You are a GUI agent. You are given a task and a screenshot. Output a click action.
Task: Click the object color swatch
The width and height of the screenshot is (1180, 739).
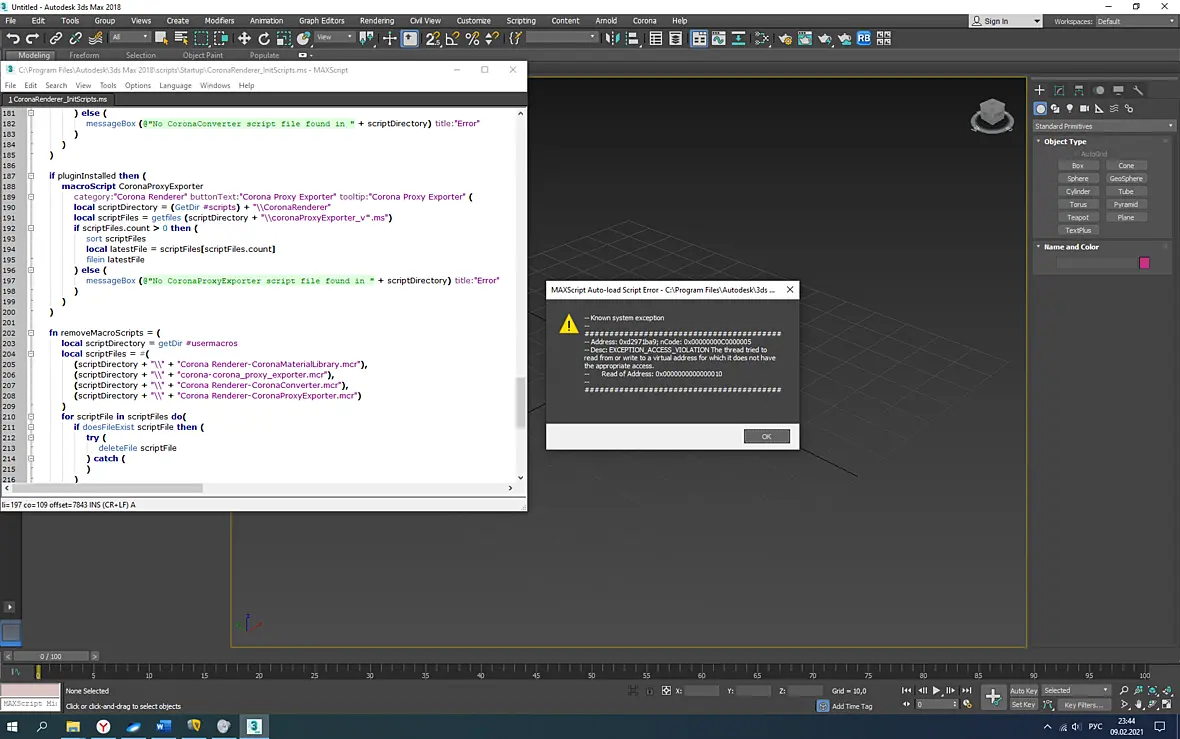point(1144,263)
